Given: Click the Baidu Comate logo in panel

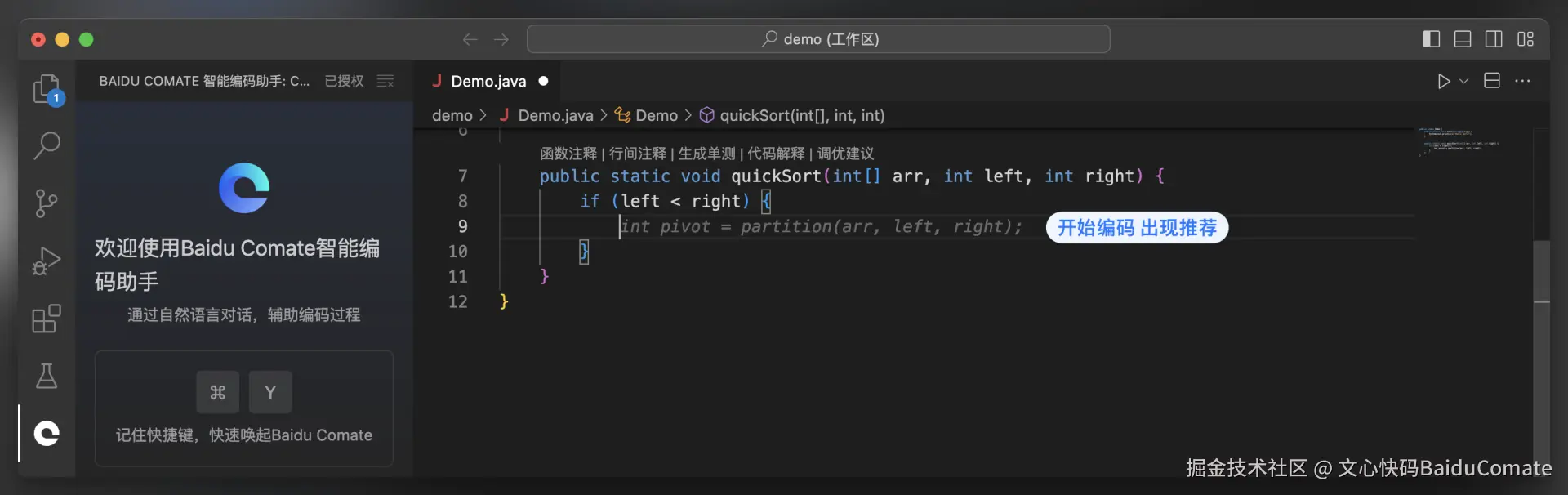Looking at the screenshot, I should click(x=244, y=188).
